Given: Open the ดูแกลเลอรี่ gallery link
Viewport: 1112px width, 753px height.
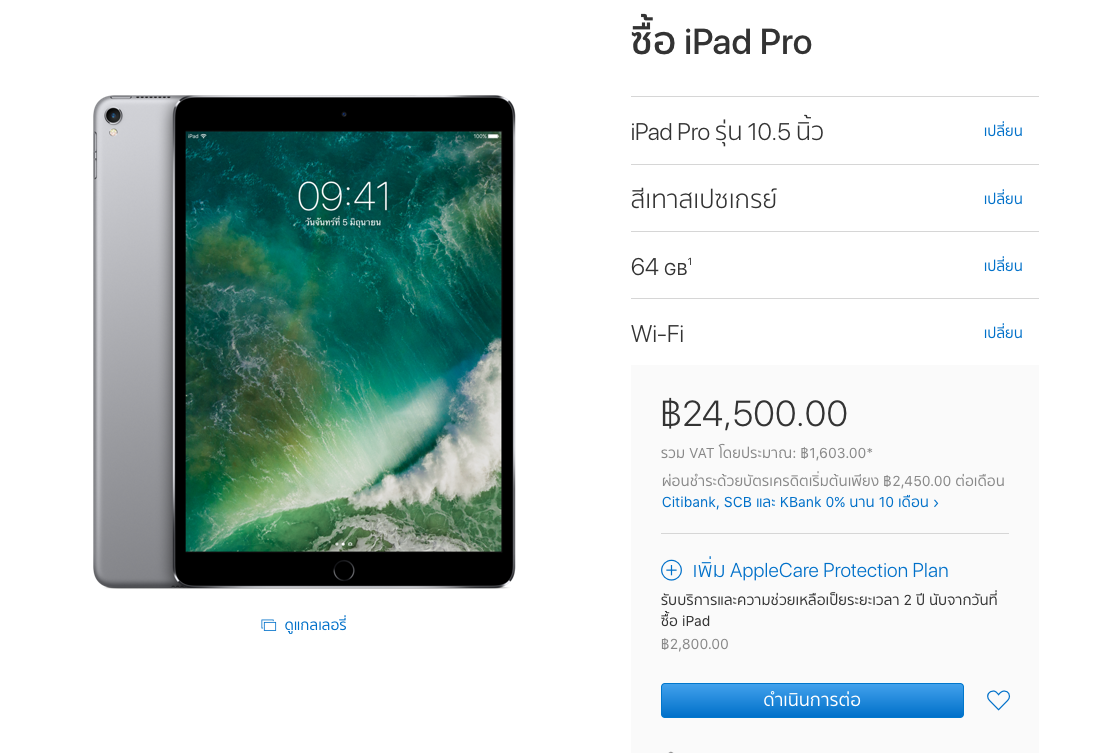Looking at the screenshot, I should 315,625.
